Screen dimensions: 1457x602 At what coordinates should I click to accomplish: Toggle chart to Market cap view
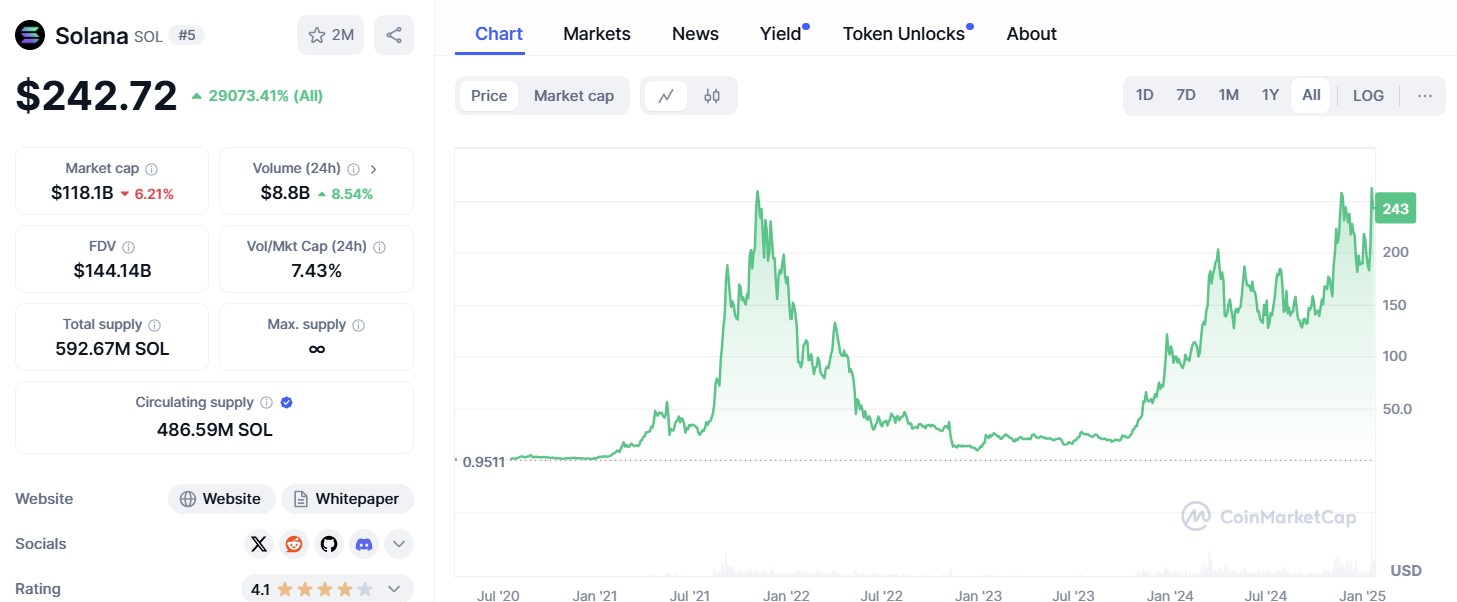573,96
